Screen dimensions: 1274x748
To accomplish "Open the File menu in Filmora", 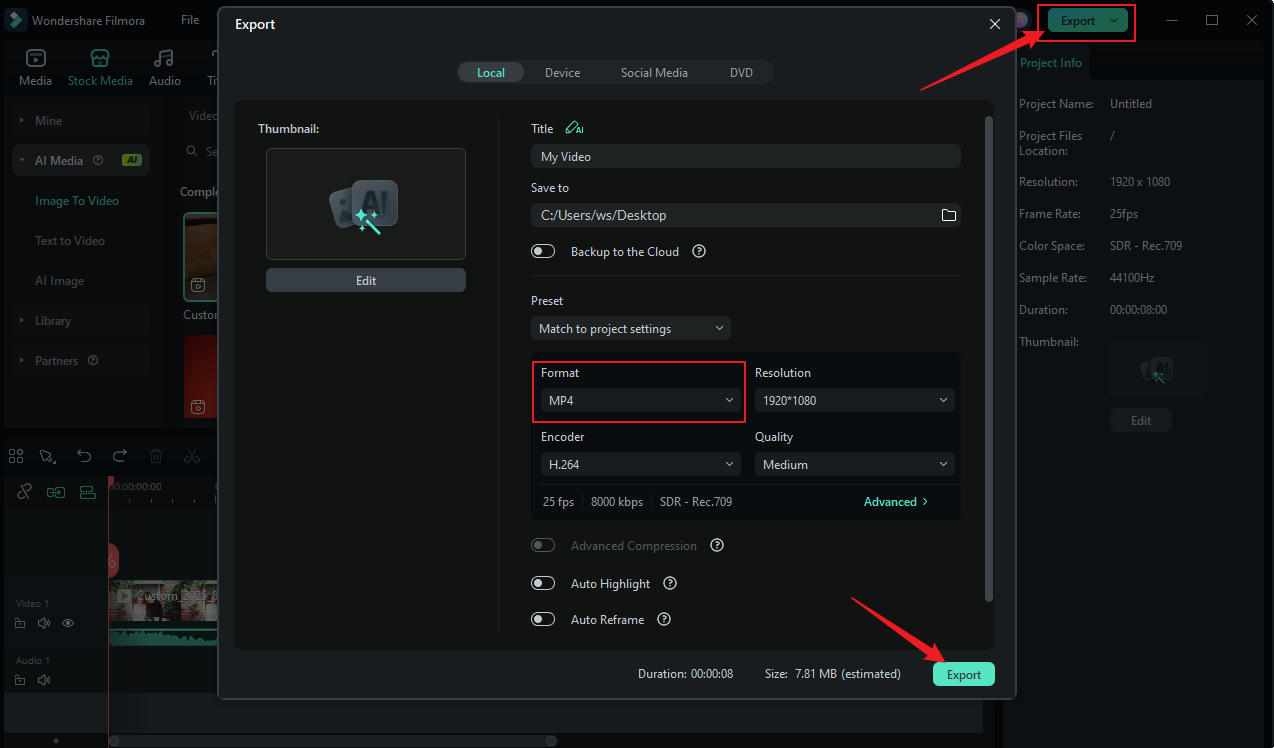I will 190,20.
